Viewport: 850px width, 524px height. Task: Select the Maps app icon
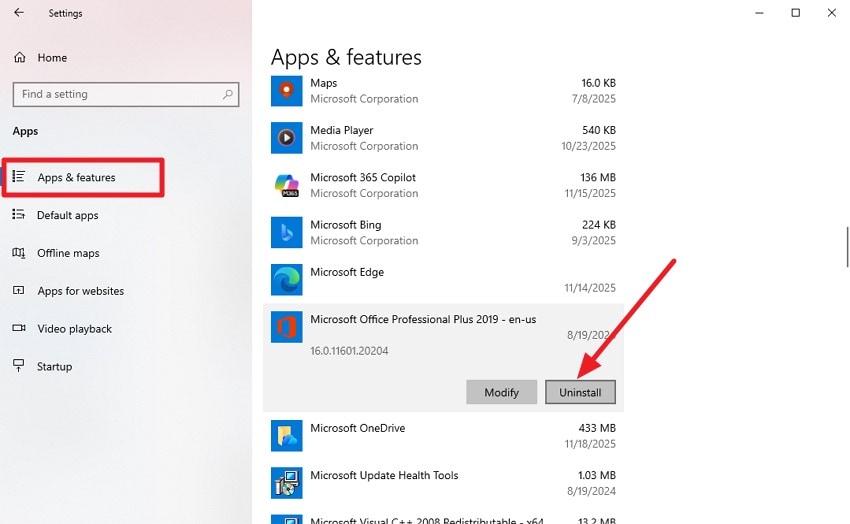pos(287,91)
